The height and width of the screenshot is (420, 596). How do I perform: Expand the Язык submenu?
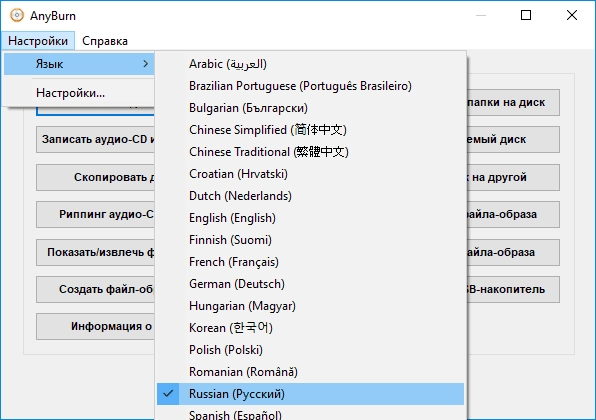click(x=79, y=64)
